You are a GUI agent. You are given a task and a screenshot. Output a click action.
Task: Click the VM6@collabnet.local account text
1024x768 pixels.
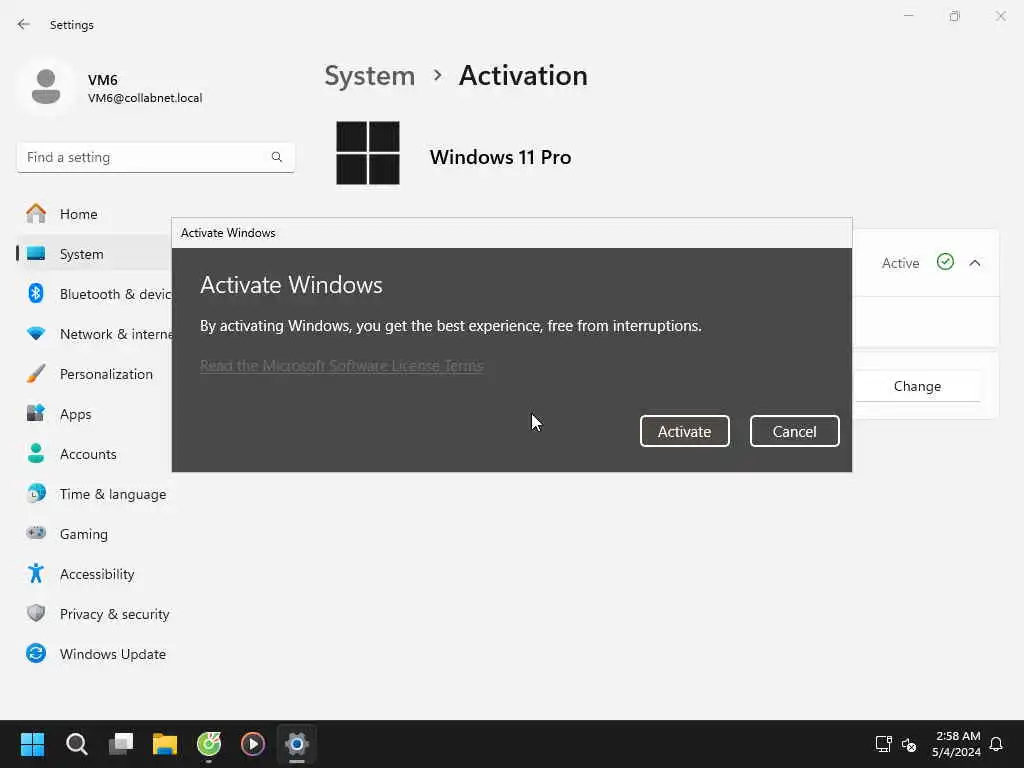coord(145,98)
